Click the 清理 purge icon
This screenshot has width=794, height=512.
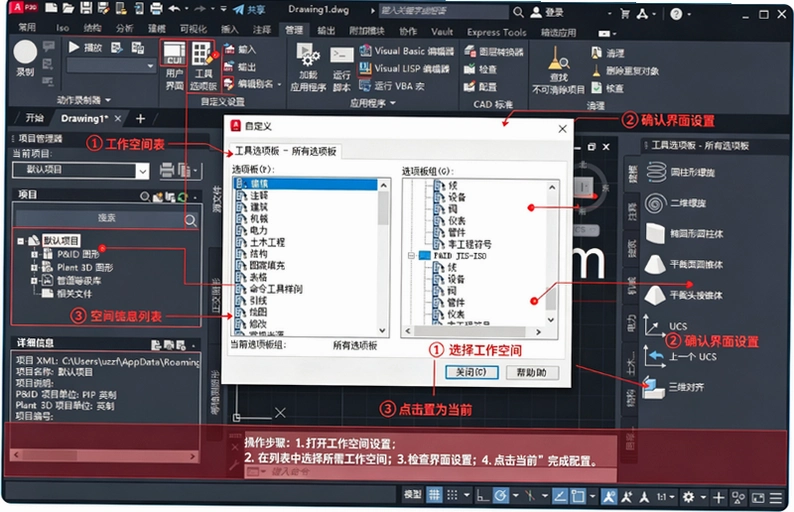597,53
